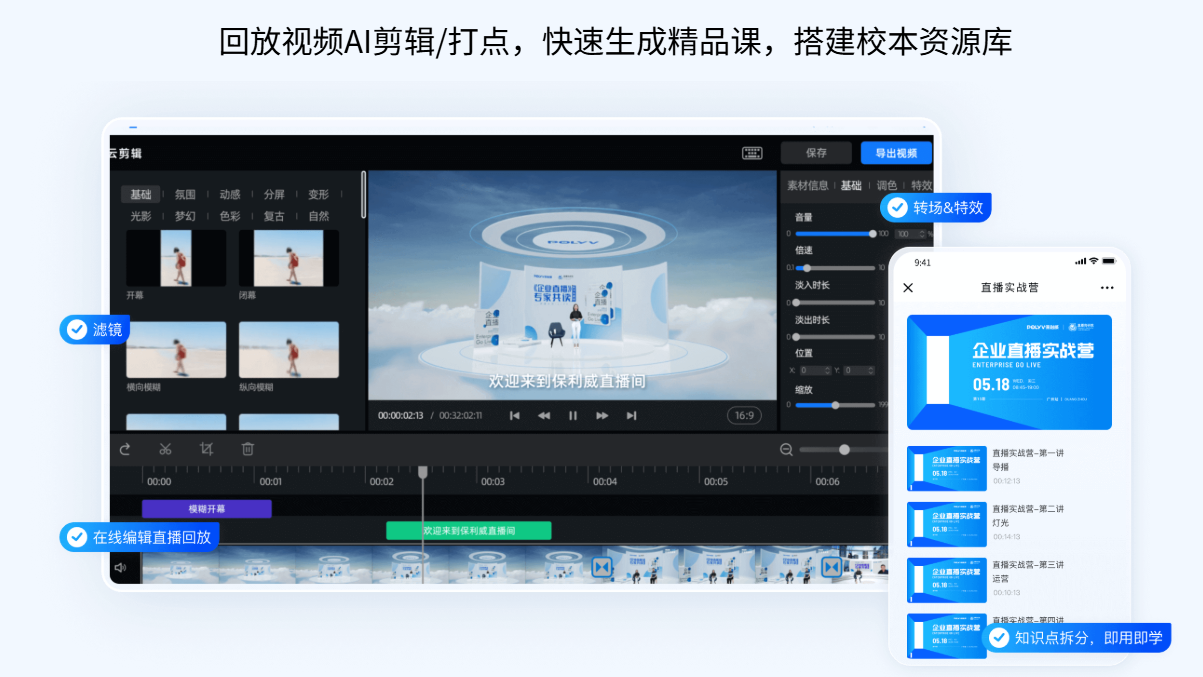1203x677 pixels.
Task: Click the 保存 button
Action: point(816,153)
